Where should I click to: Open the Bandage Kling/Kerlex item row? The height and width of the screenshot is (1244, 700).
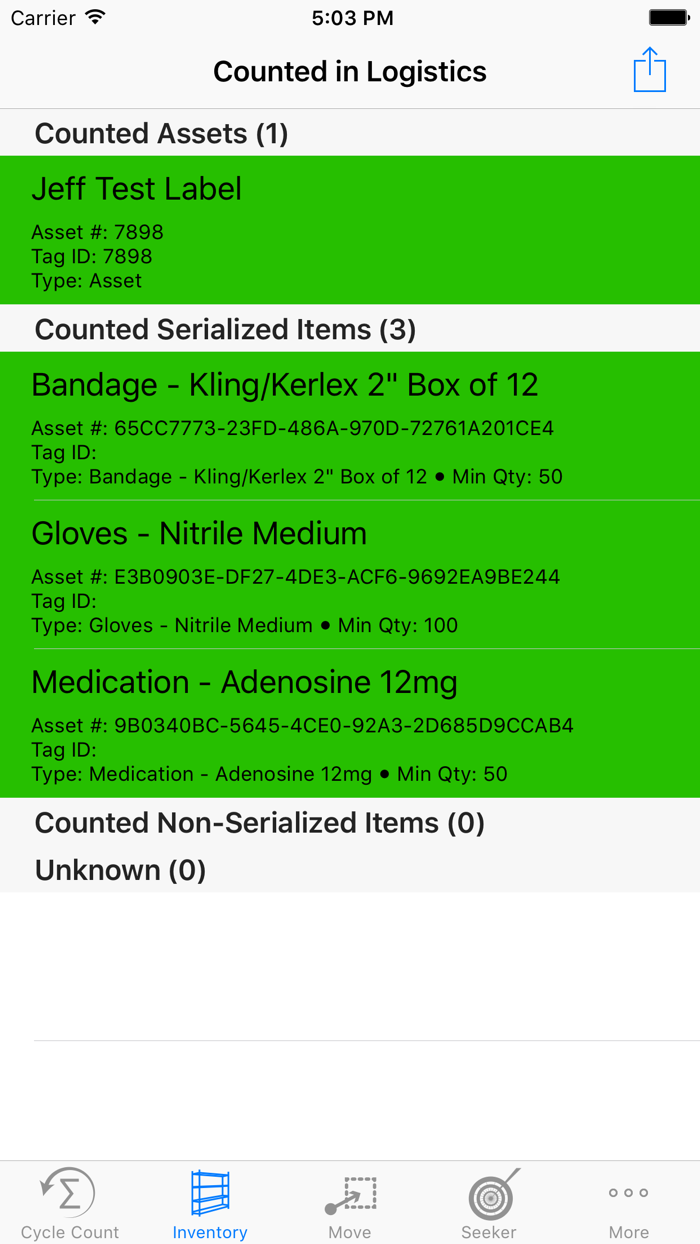[x=350, y=426]
